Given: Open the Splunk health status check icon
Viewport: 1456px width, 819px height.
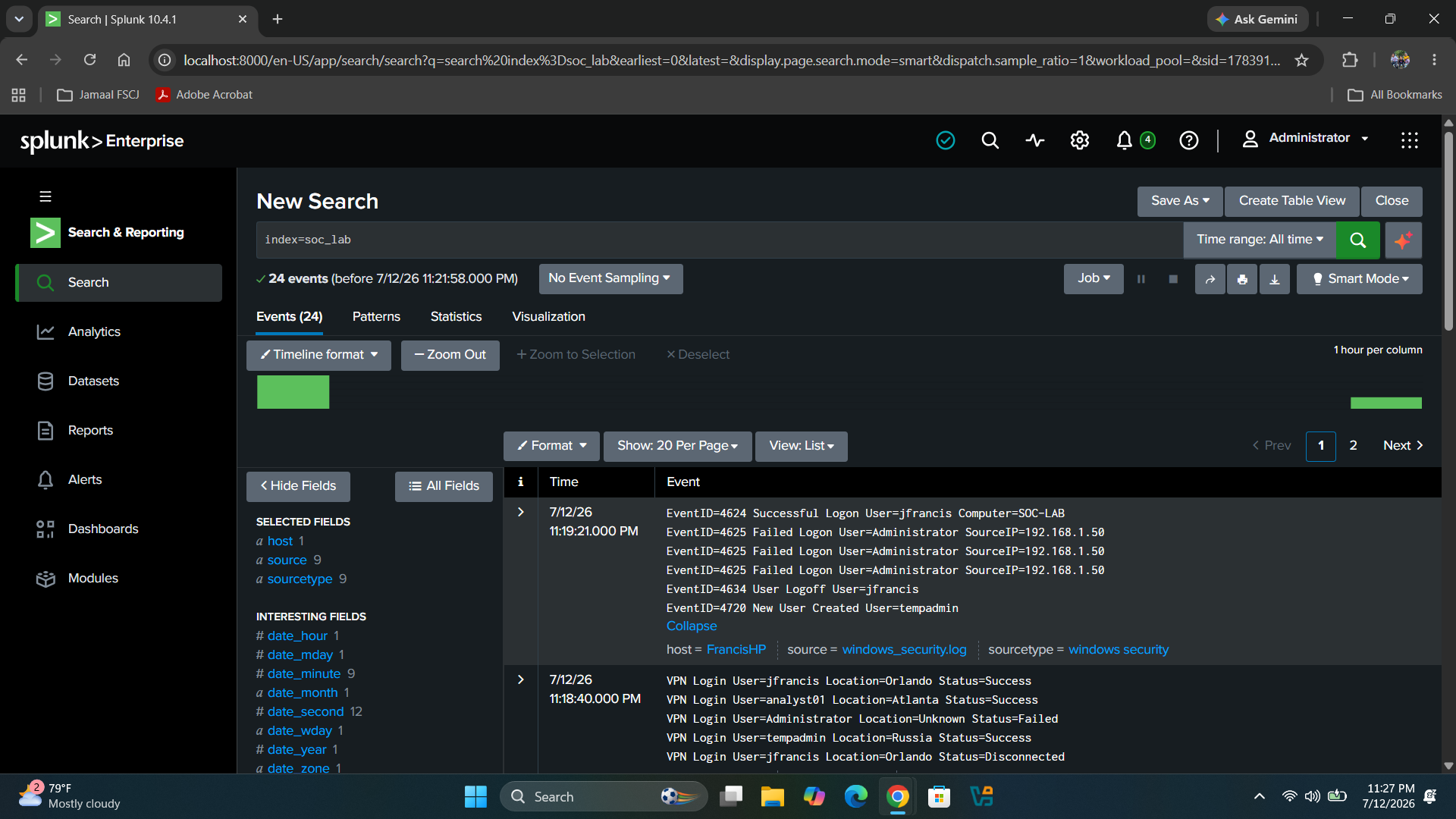Looking at the screenshot, I should [946, 140].
